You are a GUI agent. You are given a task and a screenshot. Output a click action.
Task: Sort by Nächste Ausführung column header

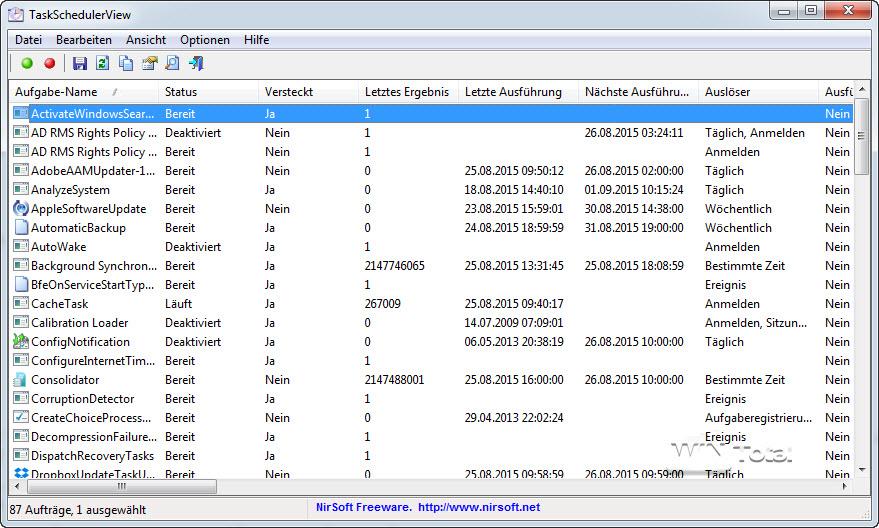point(638,92)
